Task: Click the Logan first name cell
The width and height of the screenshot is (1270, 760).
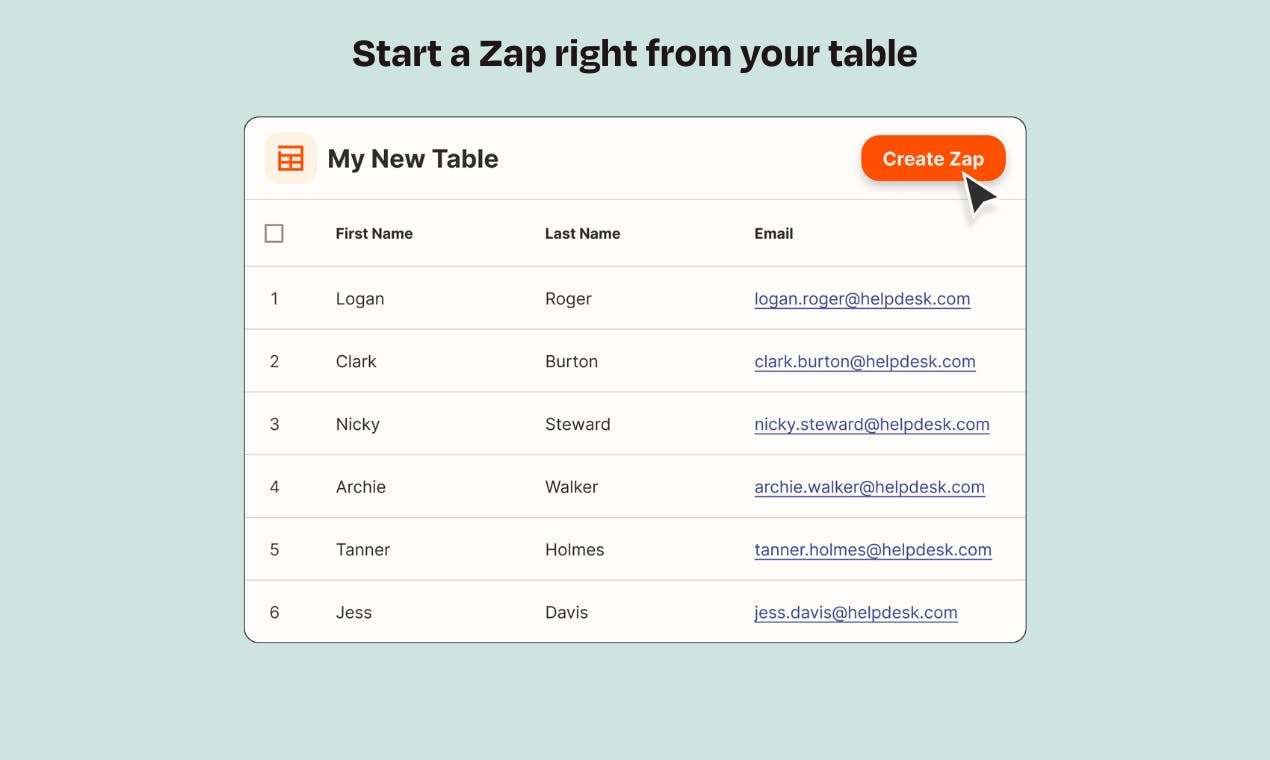Action: tap(360, 298)
